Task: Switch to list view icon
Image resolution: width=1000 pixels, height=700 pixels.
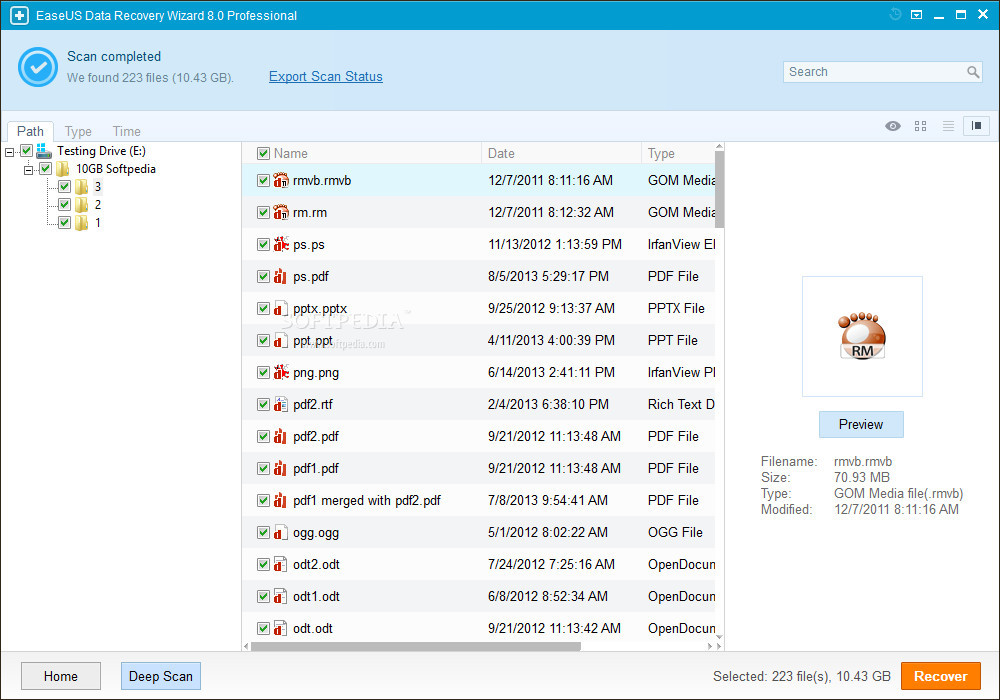Action: click(948, 126)
